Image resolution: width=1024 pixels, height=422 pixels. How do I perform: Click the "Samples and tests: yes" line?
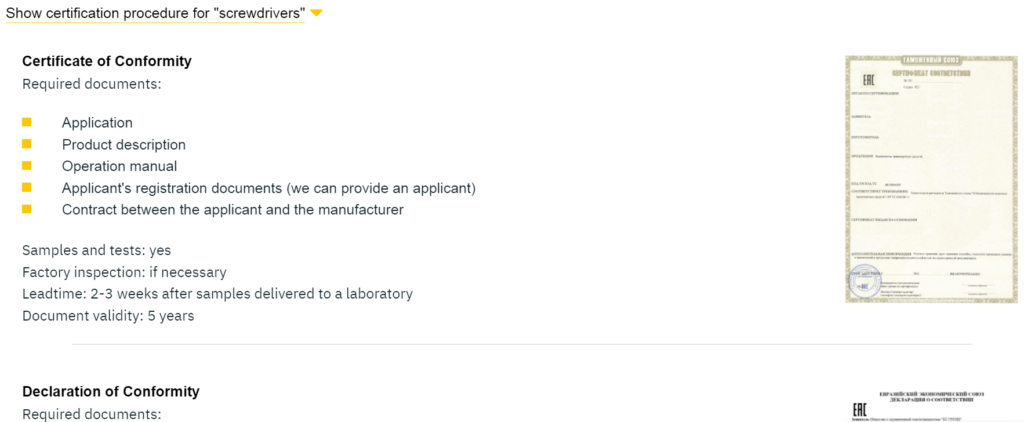(x=97, y=250)
